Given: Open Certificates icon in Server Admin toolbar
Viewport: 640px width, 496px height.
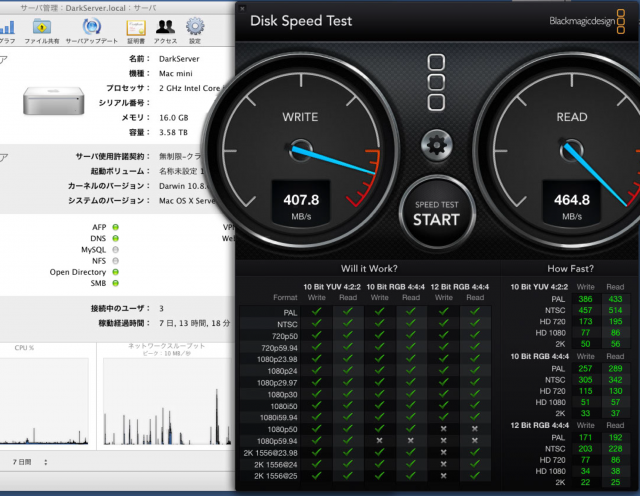Looking at the screenshot, I should coord(136,31).
